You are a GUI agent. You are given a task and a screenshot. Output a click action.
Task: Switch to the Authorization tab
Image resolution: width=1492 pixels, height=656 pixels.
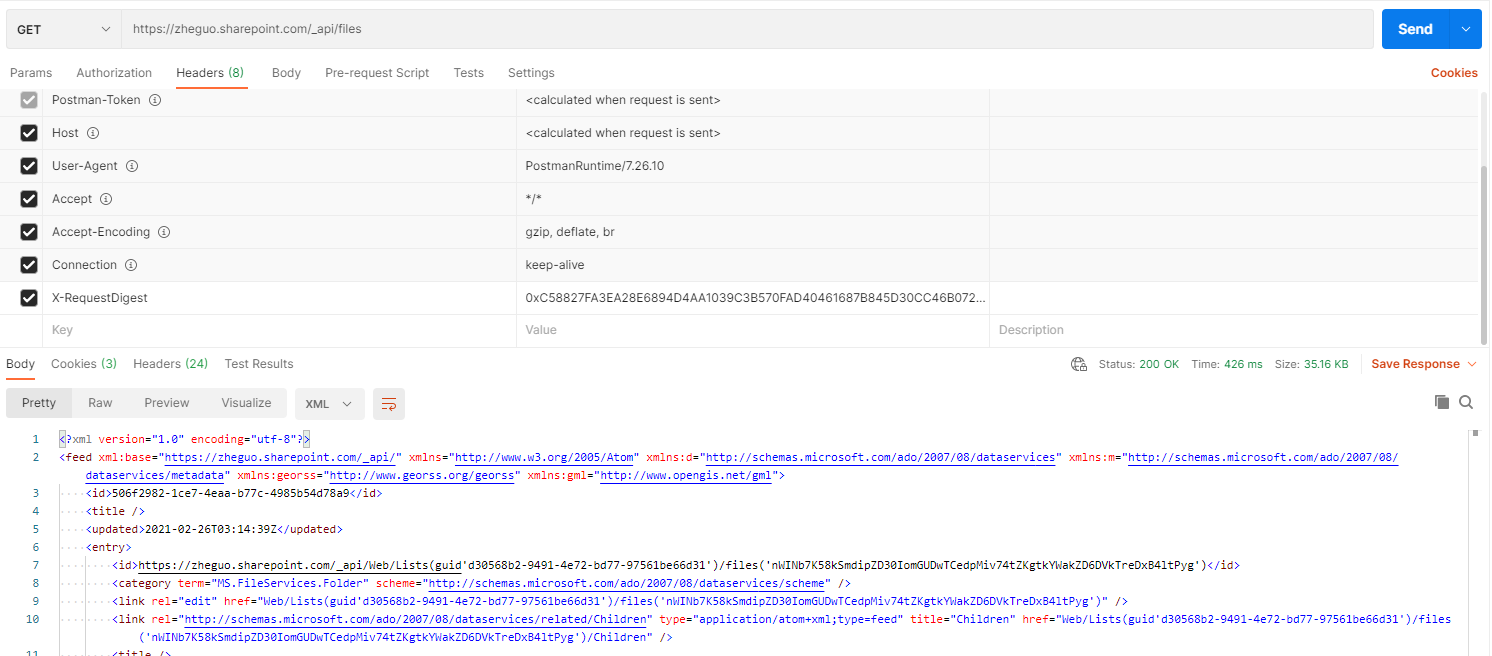[x=114, y=72]
